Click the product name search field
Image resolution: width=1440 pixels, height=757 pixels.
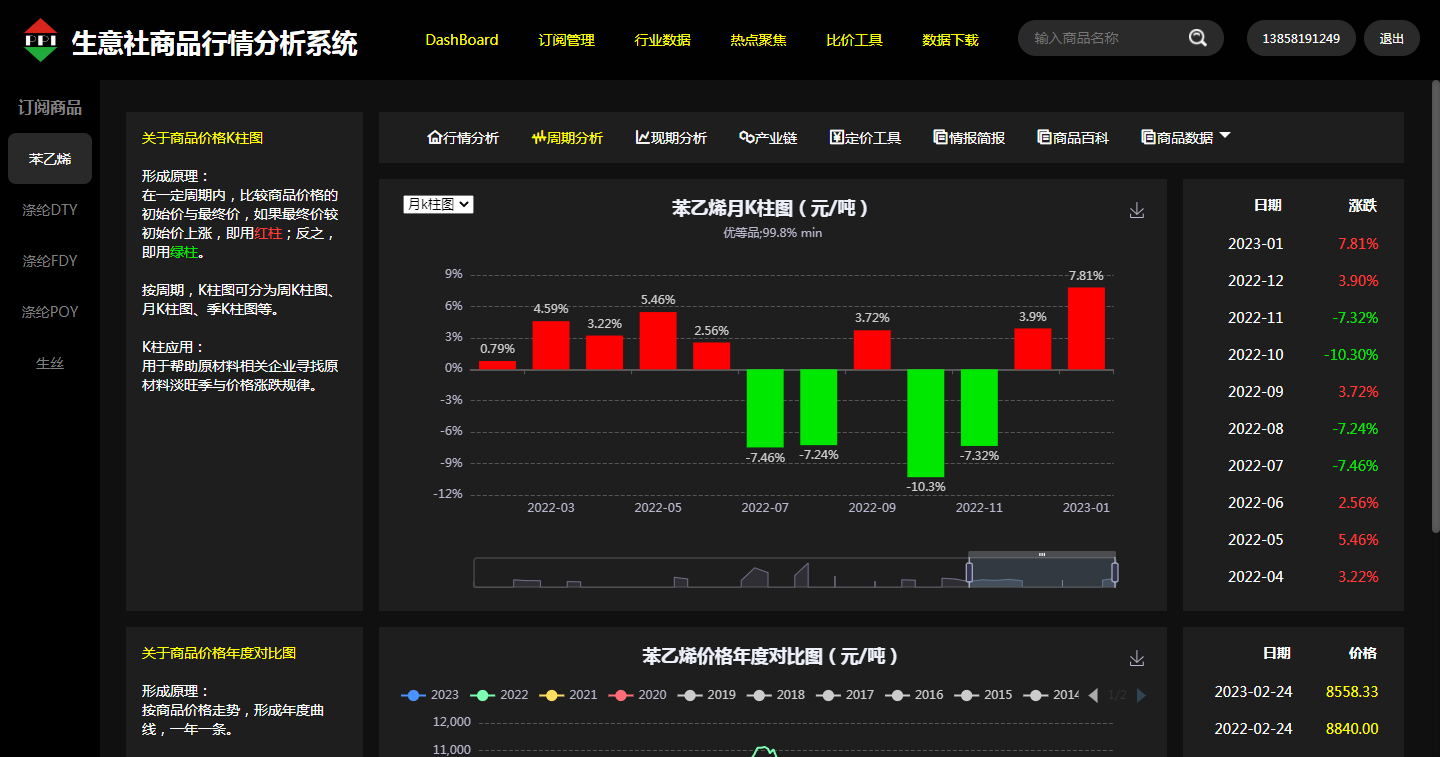(x=1105, y=38)
